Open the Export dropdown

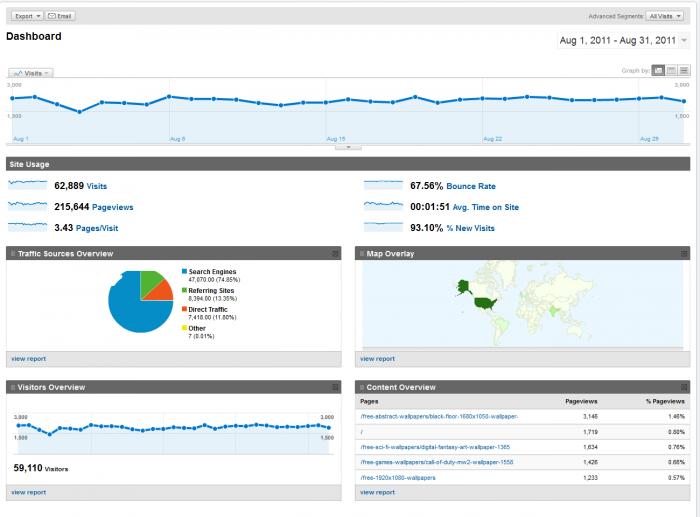(x=27, y=16)
